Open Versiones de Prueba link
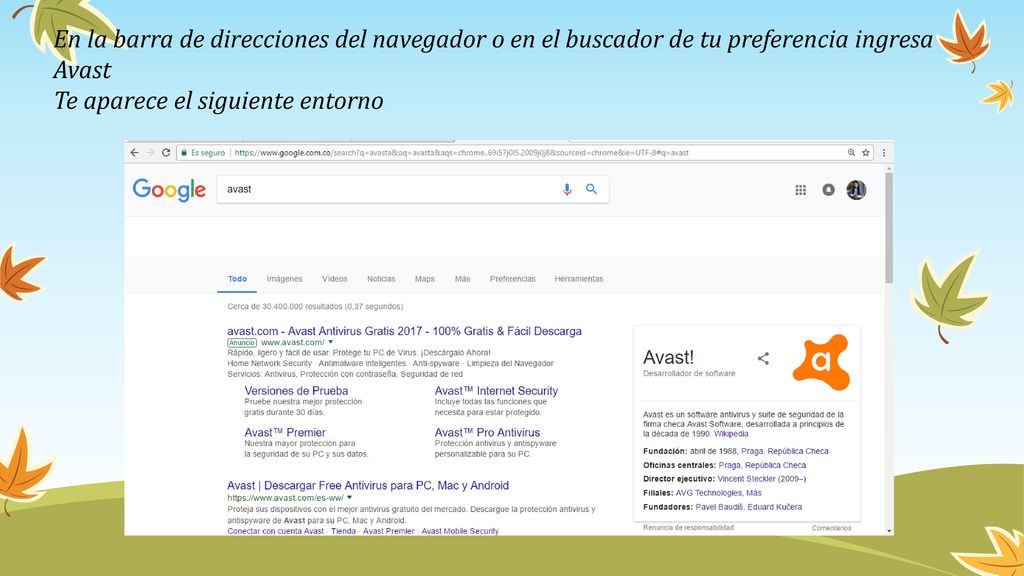Screen dimensions: 1024x576 pyautogui.click(x=296, y=391)
